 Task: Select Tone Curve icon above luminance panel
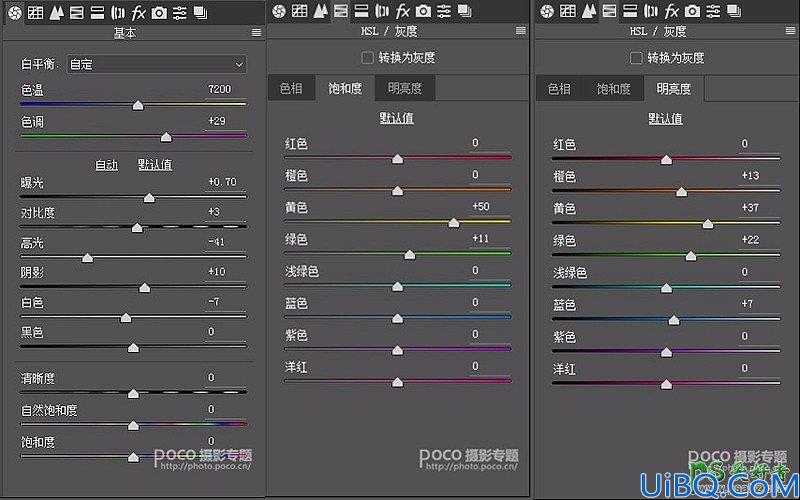(x=568, y=11)
